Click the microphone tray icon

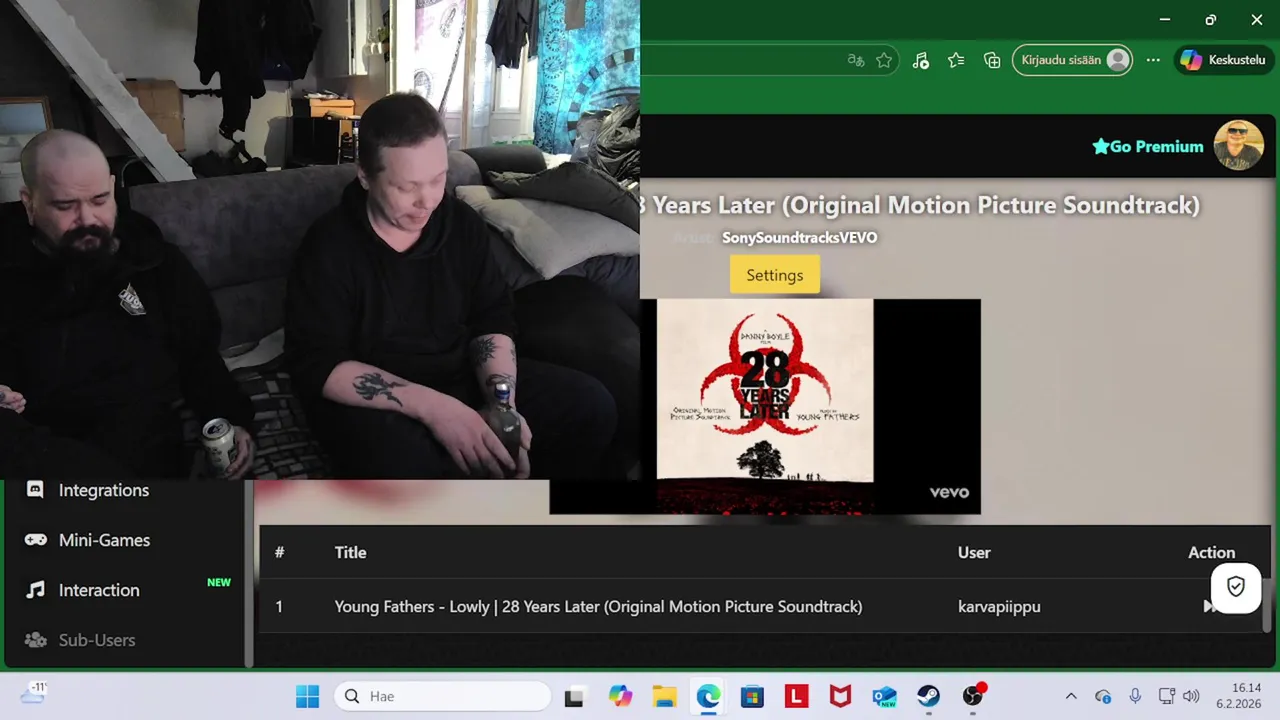(1135, 696)
